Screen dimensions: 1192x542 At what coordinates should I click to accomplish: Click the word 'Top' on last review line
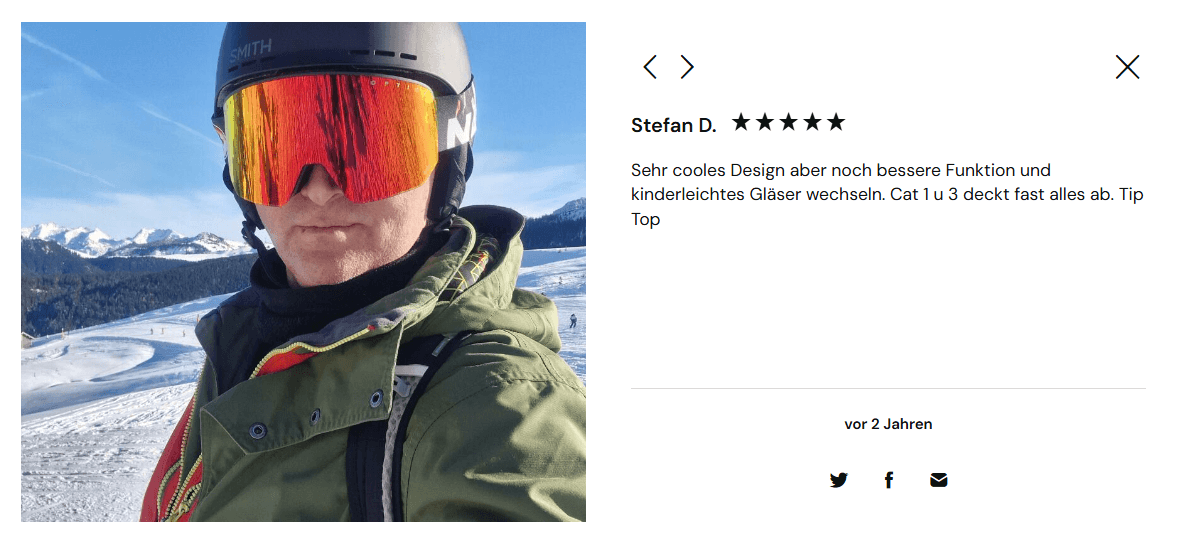click(x=645, y=220)
